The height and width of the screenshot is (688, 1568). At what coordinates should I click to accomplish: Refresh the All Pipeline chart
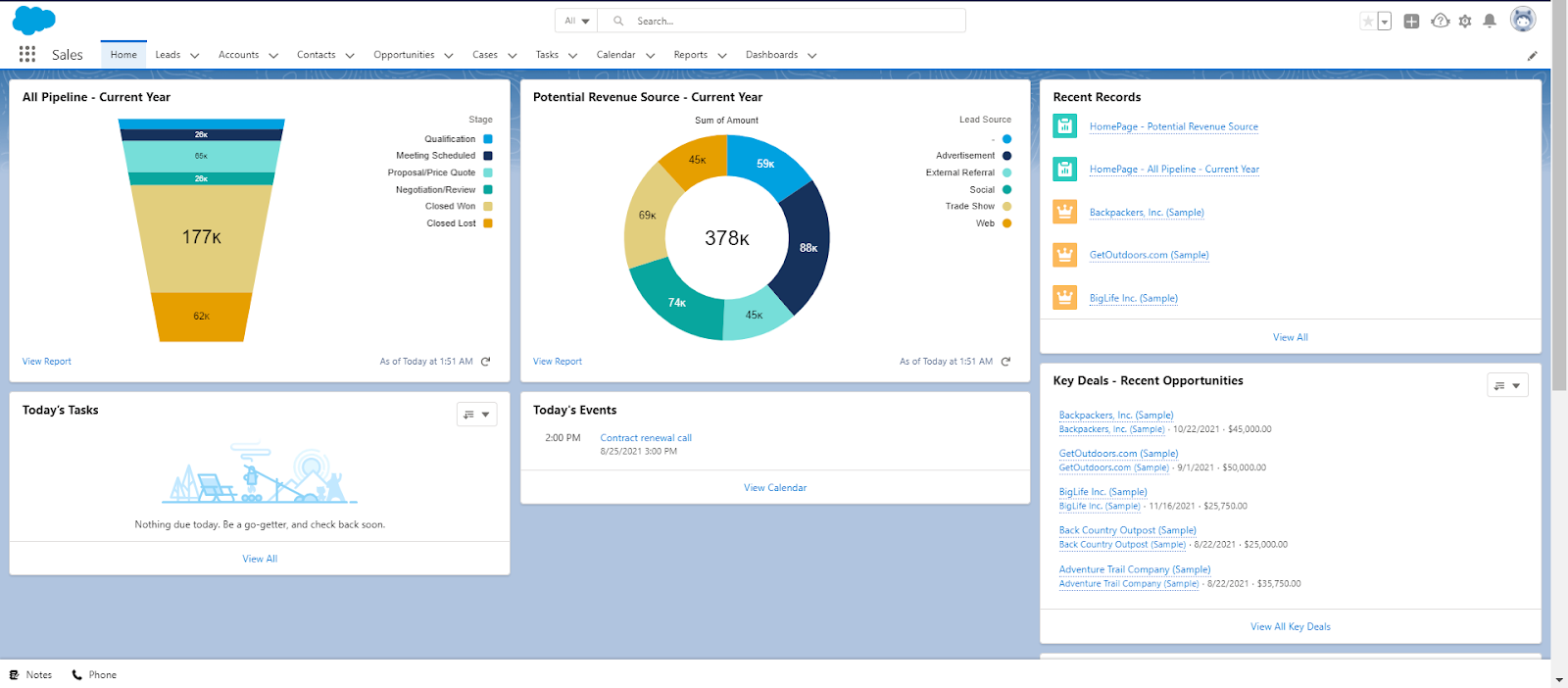tap(486, 362)
